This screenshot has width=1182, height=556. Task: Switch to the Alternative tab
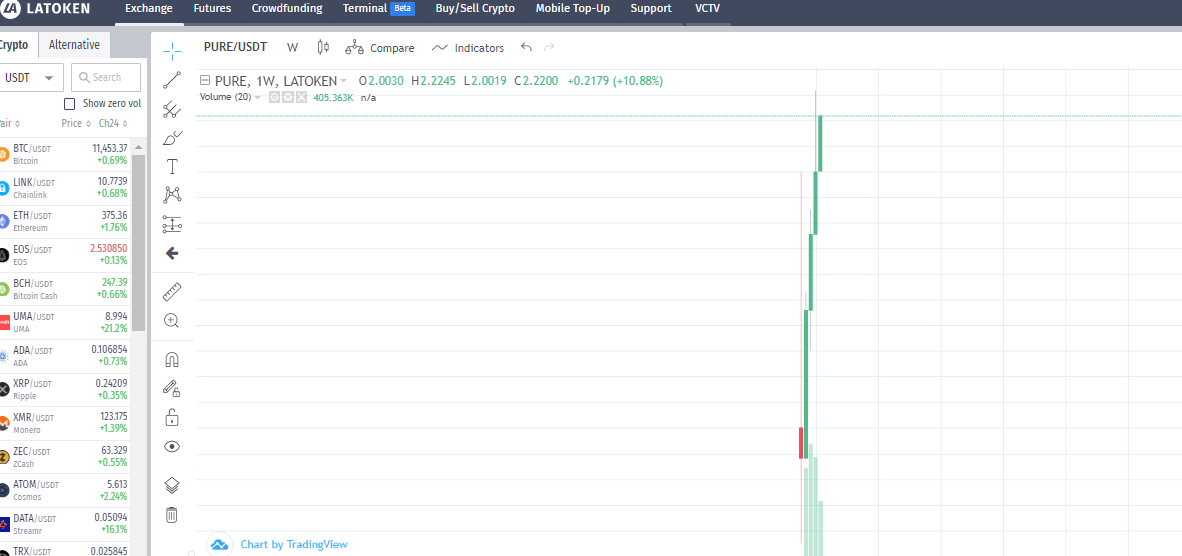[74, 44]
